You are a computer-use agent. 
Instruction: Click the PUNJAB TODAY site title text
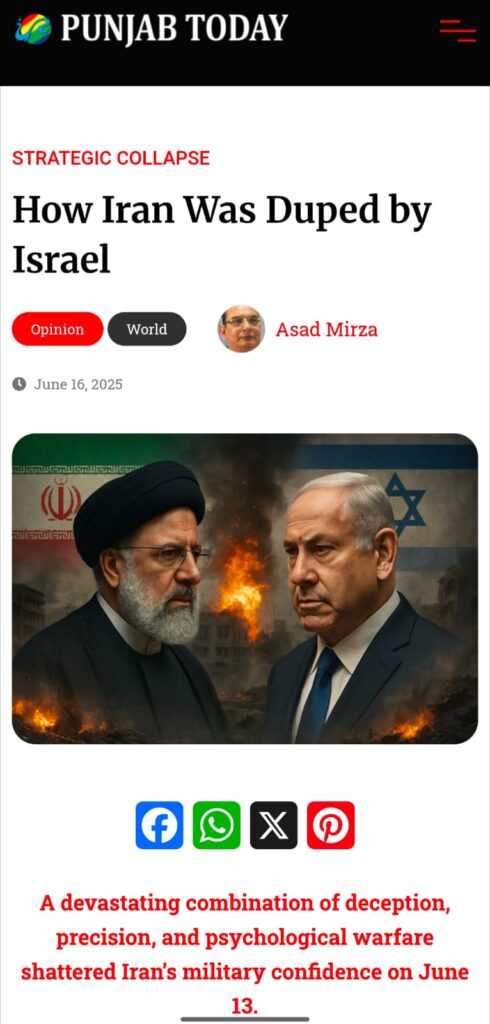pos(174,29)
